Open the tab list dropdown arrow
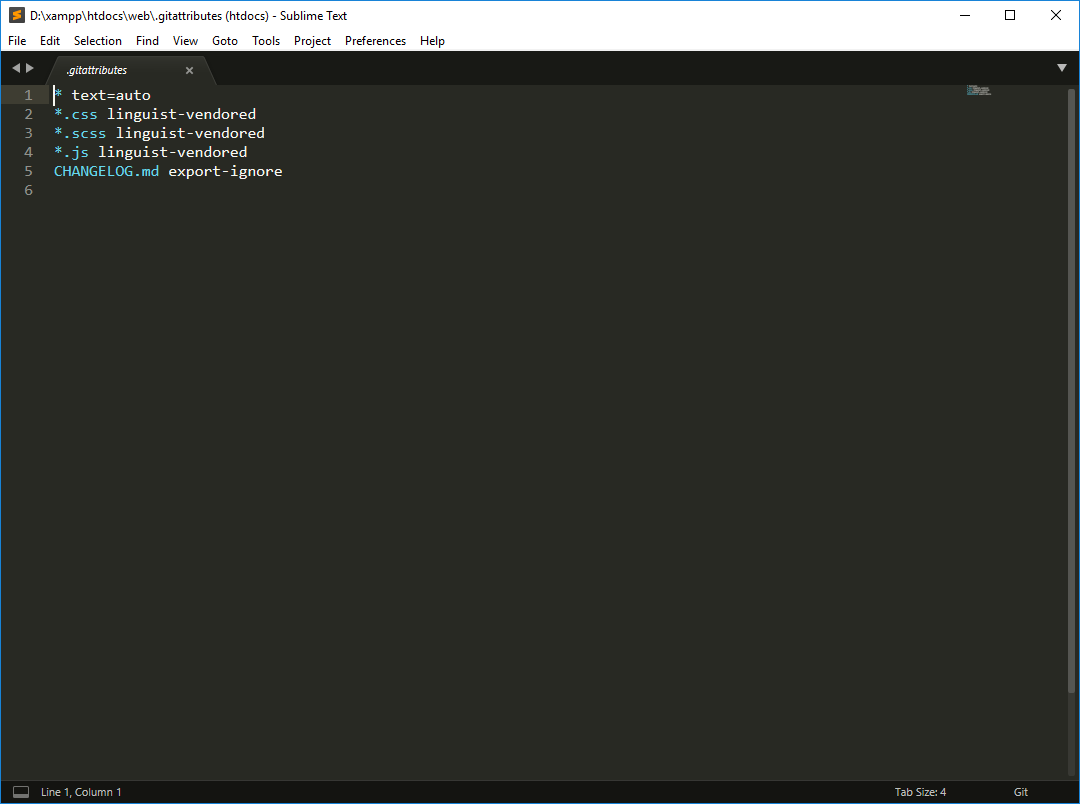The width and height of the screenshot is (1080, 804). [x=1062, y=68]
